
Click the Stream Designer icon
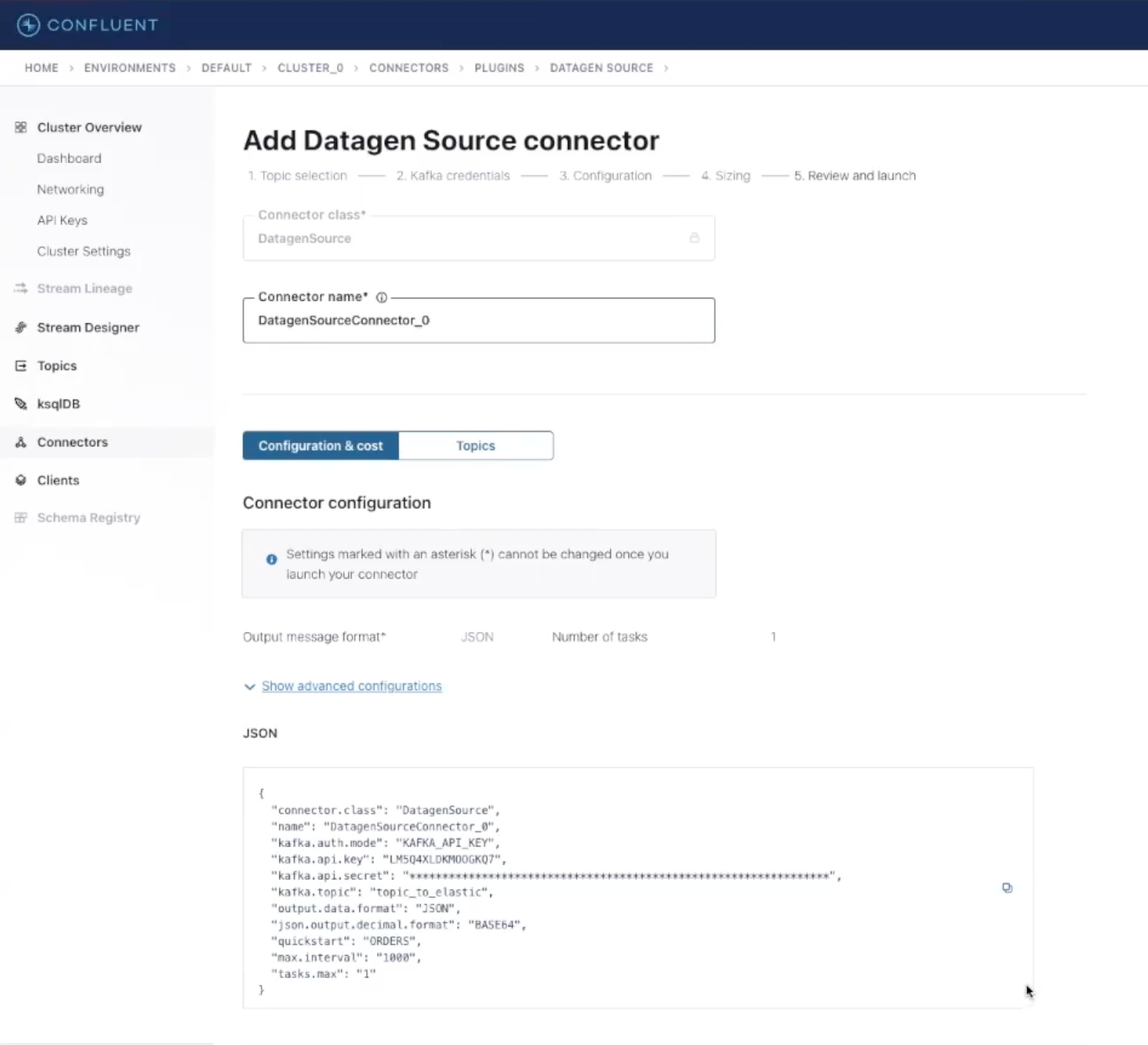tap(21, 327)
